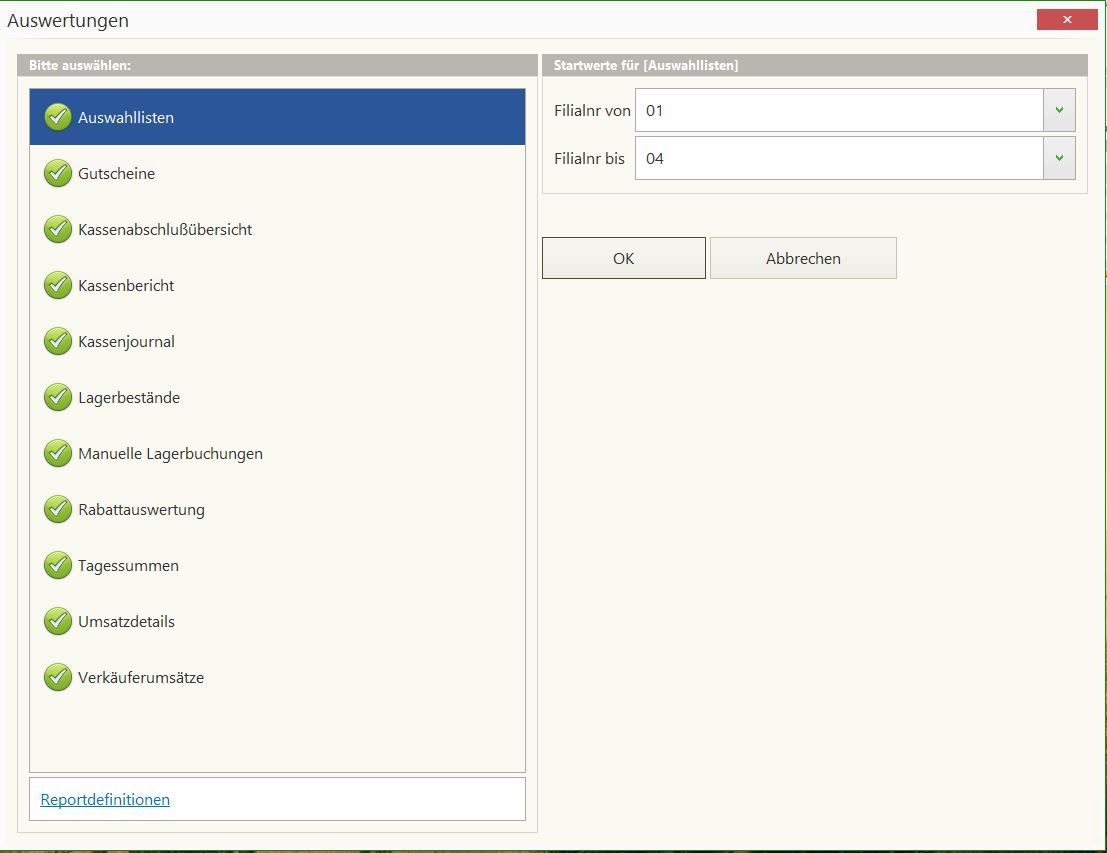Click into the Filialnr bis field showing 04

point(838,158)
